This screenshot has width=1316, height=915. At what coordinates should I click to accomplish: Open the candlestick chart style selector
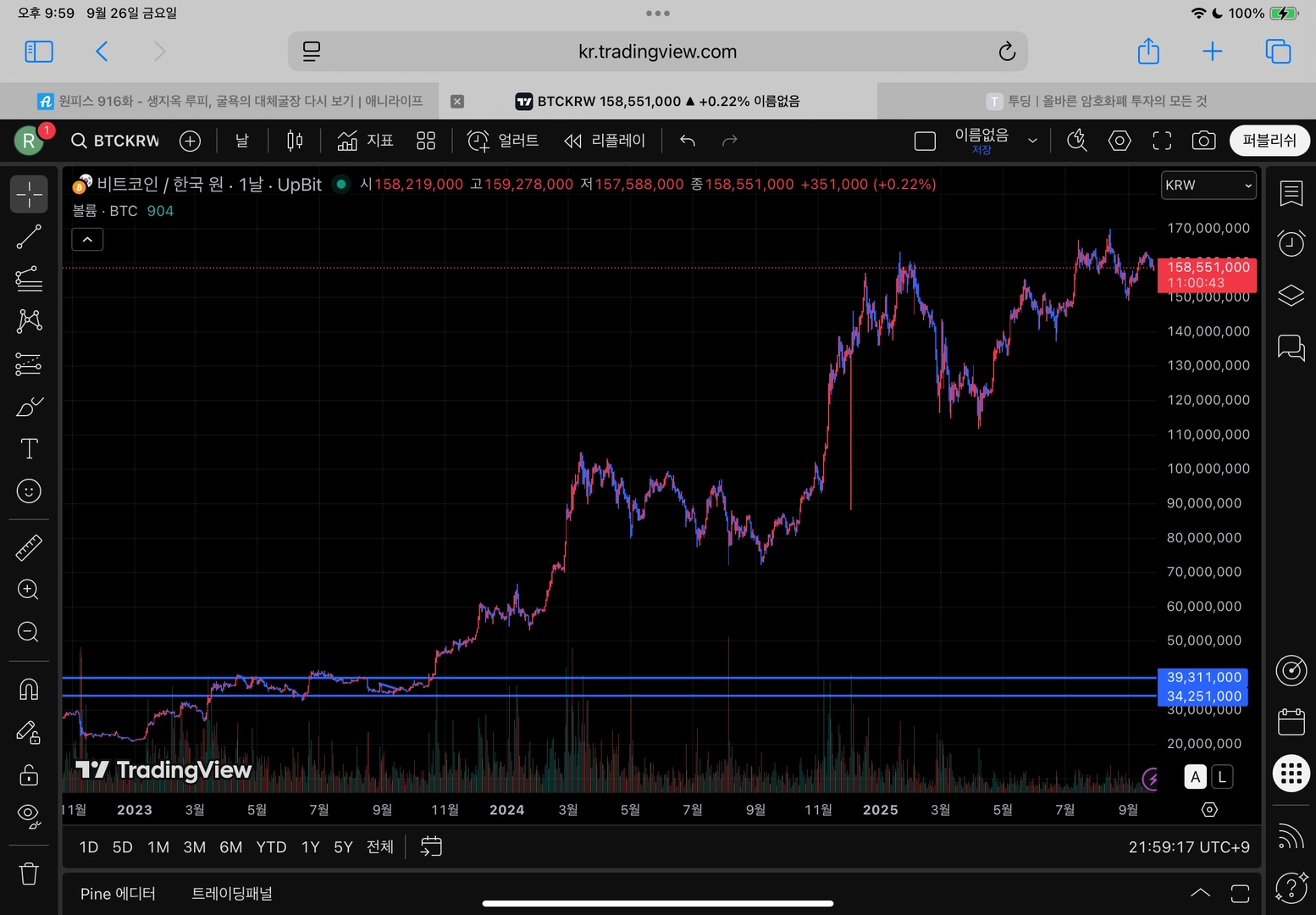coord(295,141)
